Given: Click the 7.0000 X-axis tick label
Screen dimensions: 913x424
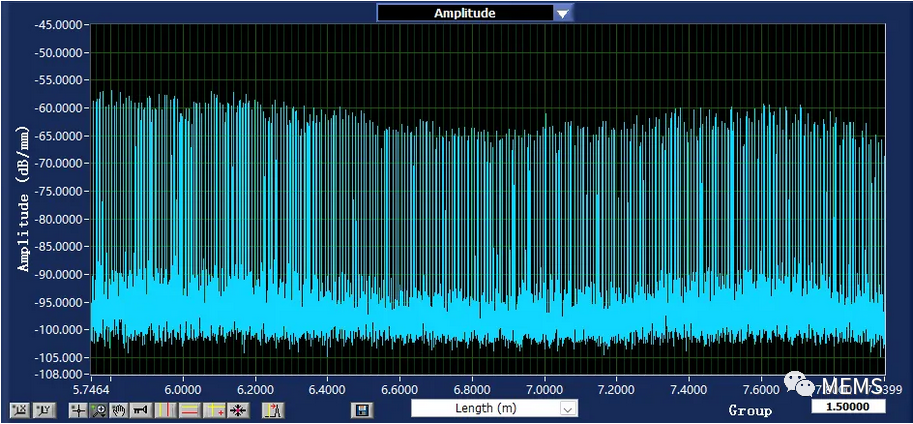Looking at the screenshot, I should coord(544,388).
